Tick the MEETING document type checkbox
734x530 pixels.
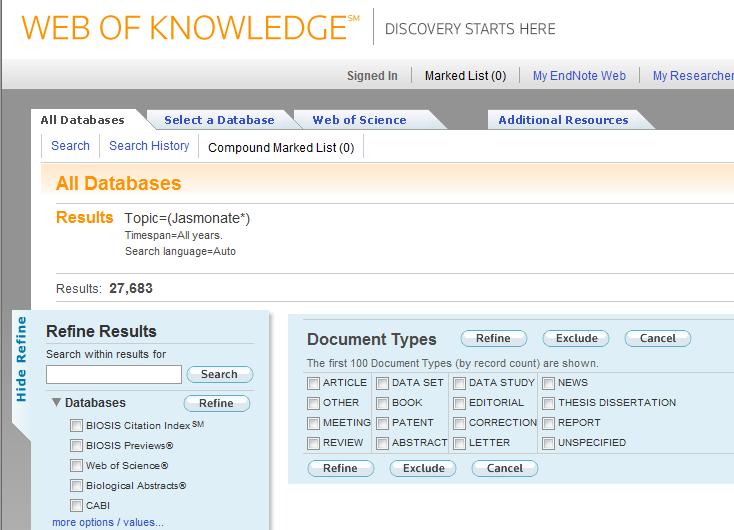pos(313,423)
